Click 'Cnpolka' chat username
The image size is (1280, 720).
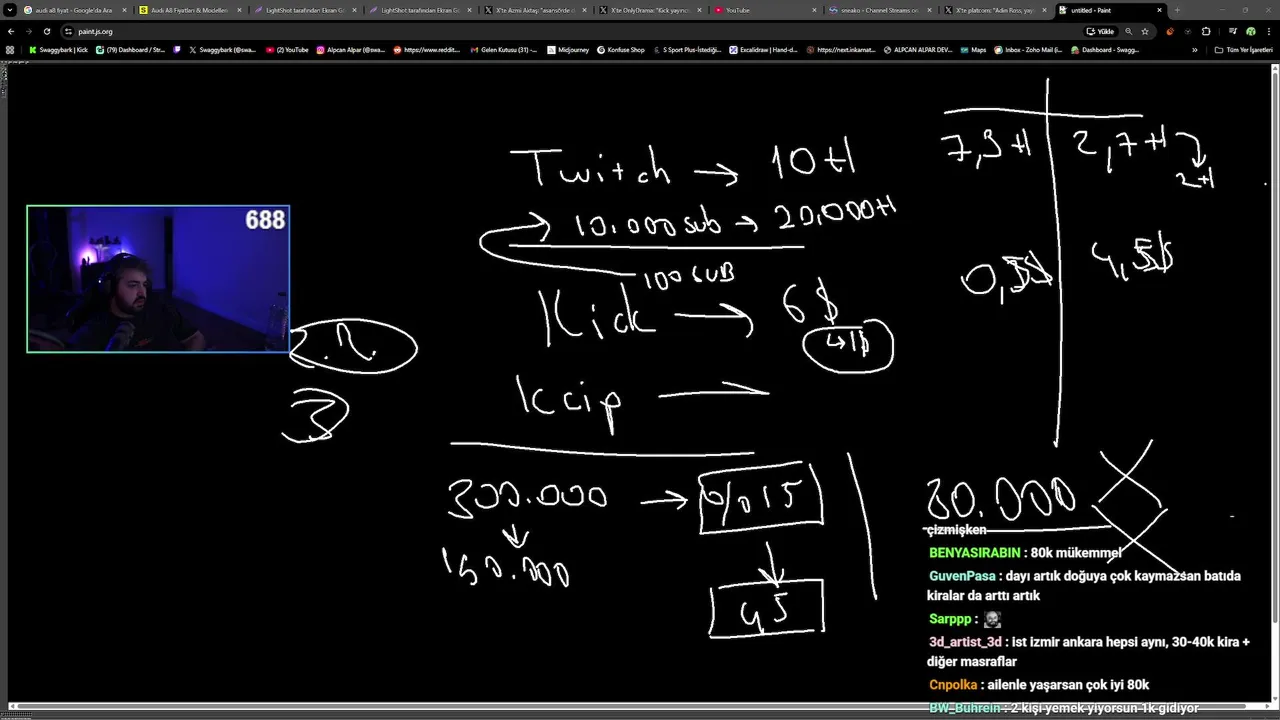coord(952,685)
